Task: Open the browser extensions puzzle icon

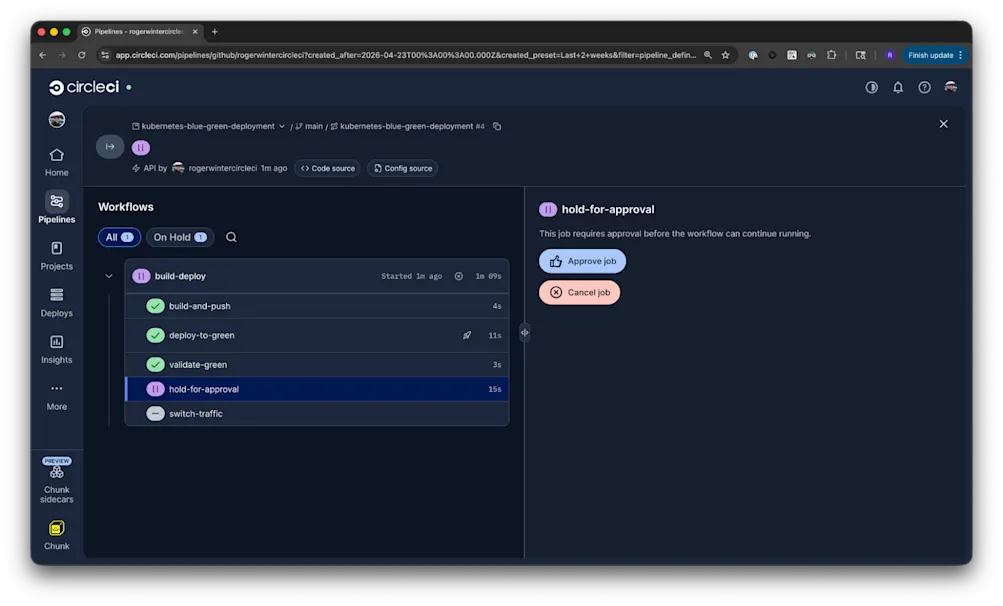Action: pos(832,55)
